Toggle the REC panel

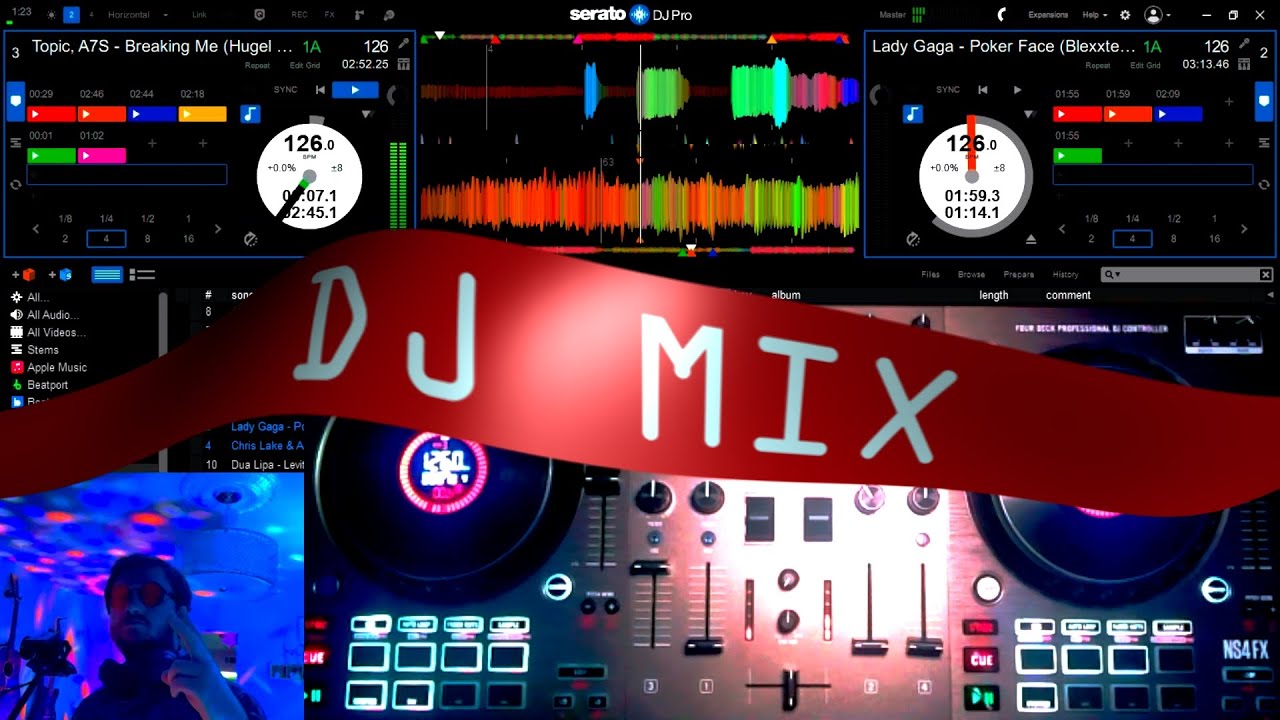coord(299,15)
